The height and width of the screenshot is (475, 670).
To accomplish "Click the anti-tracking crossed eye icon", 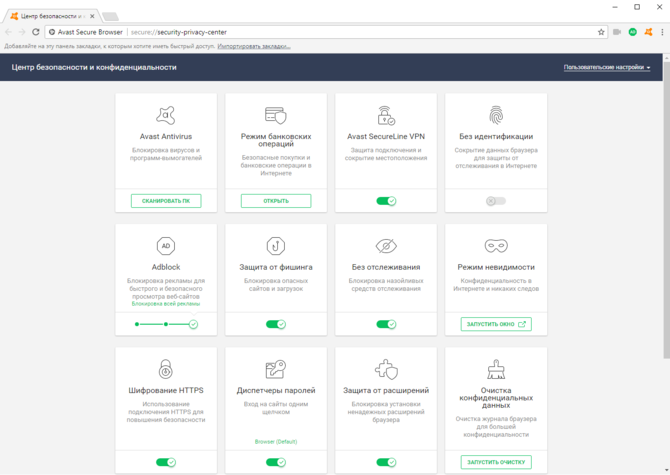I will pos(386,246).
